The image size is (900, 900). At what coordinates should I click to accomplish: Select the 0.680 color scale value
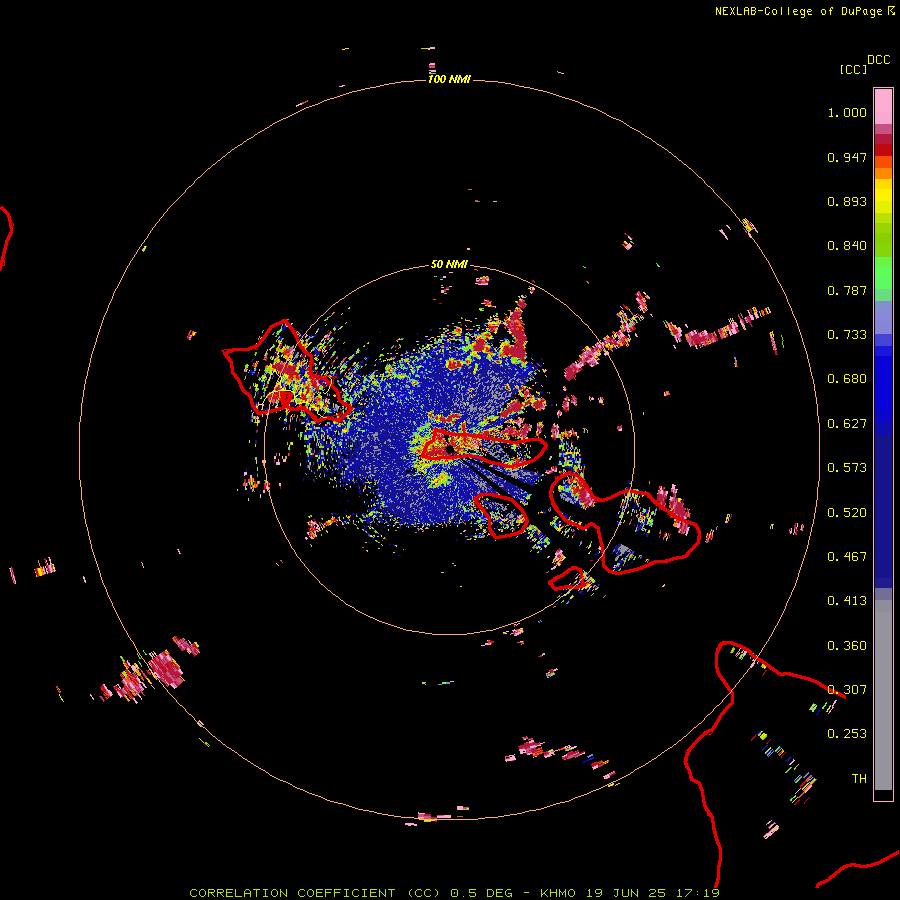coord(847,379)
